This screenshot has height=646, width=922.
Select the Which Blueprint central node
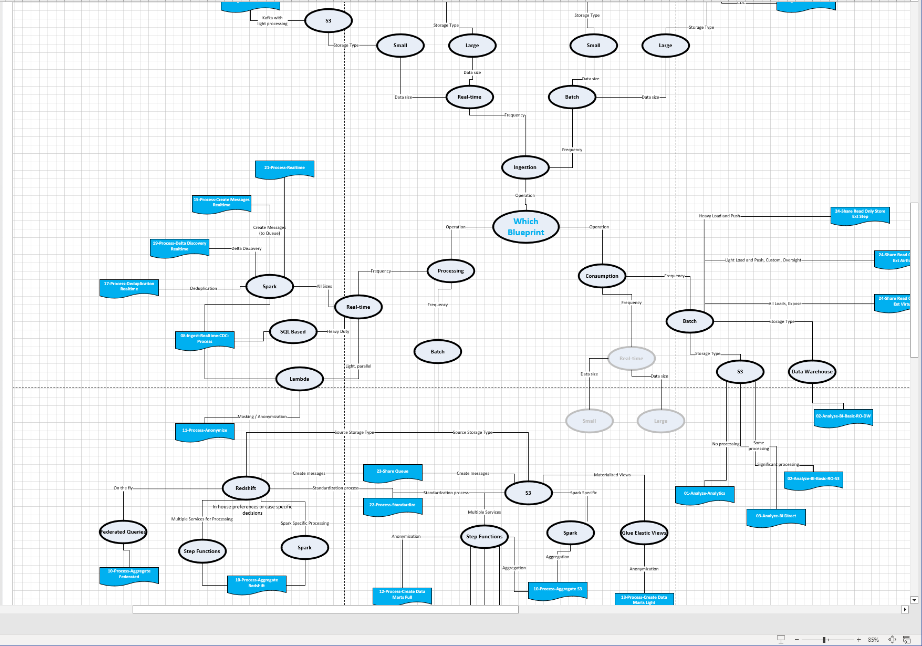tap(526, 226)
